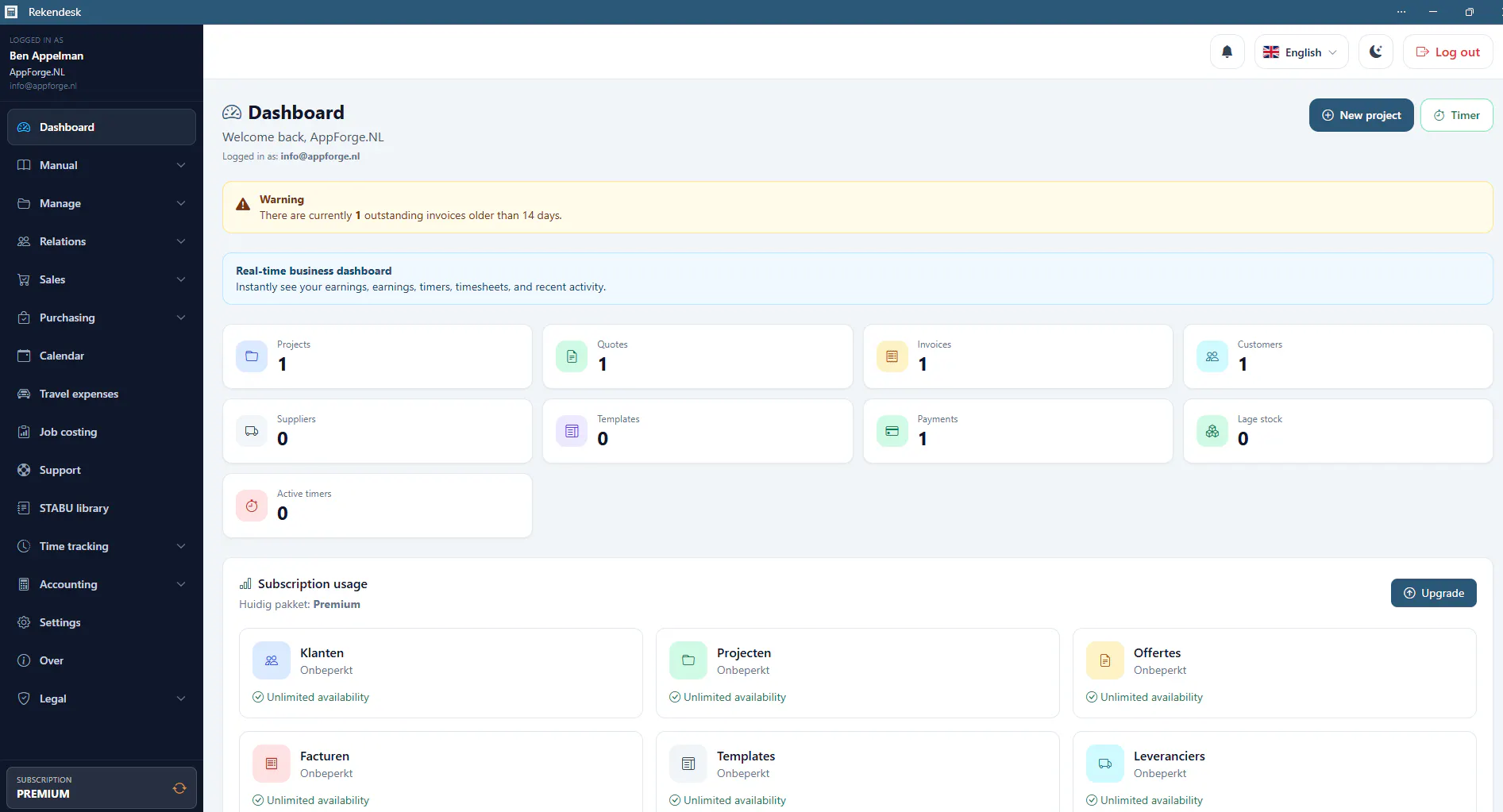Viewport: 1503px width, 812px height.
Task: Expand the Manage menu chevron
Action: click(181, 203)
